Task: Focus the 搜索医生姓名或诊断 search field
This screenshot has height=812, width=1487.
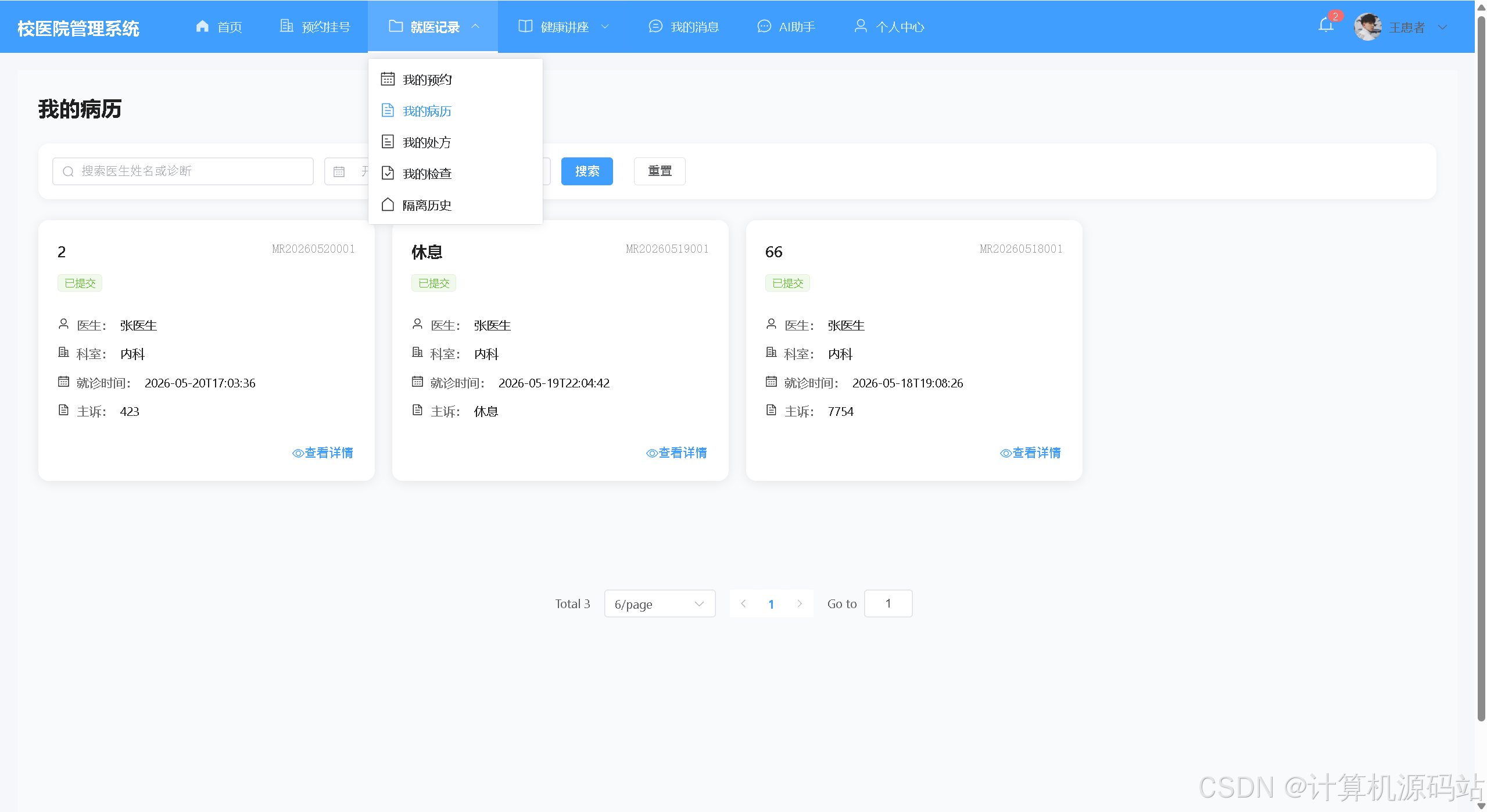Action: (183, 171)
